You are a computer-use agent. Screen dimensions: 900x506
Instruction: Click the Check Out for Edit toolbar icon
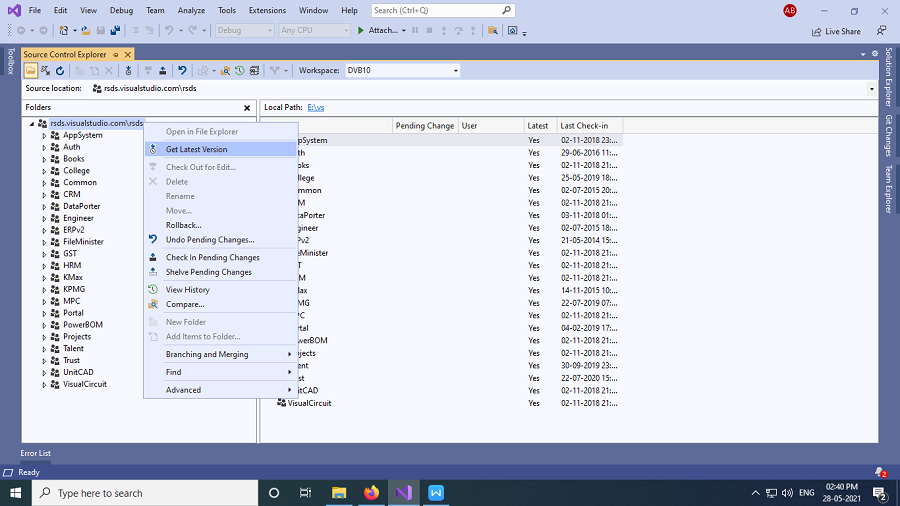click(x=148, y=71)
